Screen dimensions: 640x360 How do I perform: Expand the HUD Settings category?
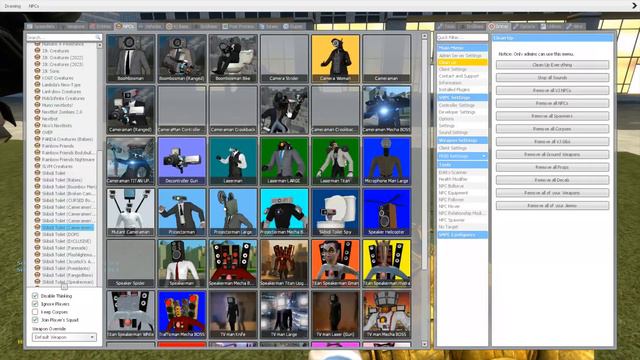pos(462,156)
